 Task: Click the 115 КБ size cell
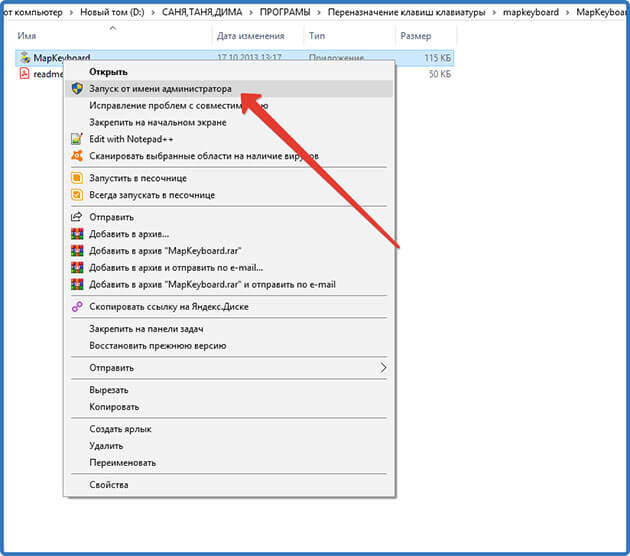(x=438, y=58)
